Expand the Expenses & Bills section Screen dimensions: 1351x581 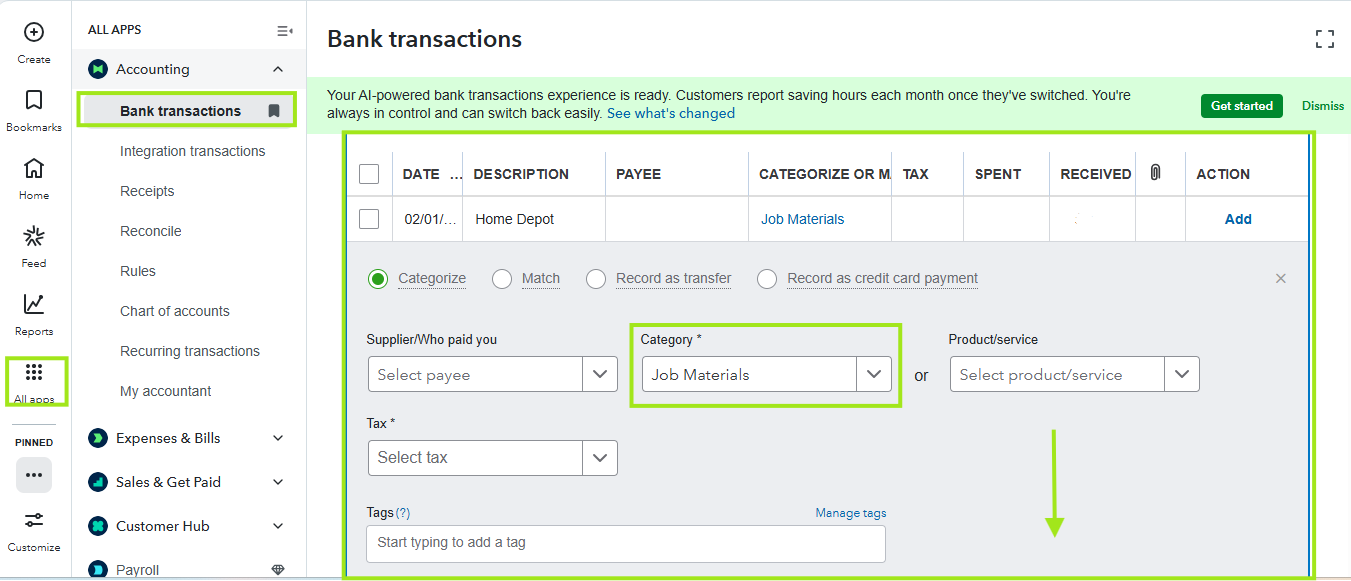tap(278, 438)
